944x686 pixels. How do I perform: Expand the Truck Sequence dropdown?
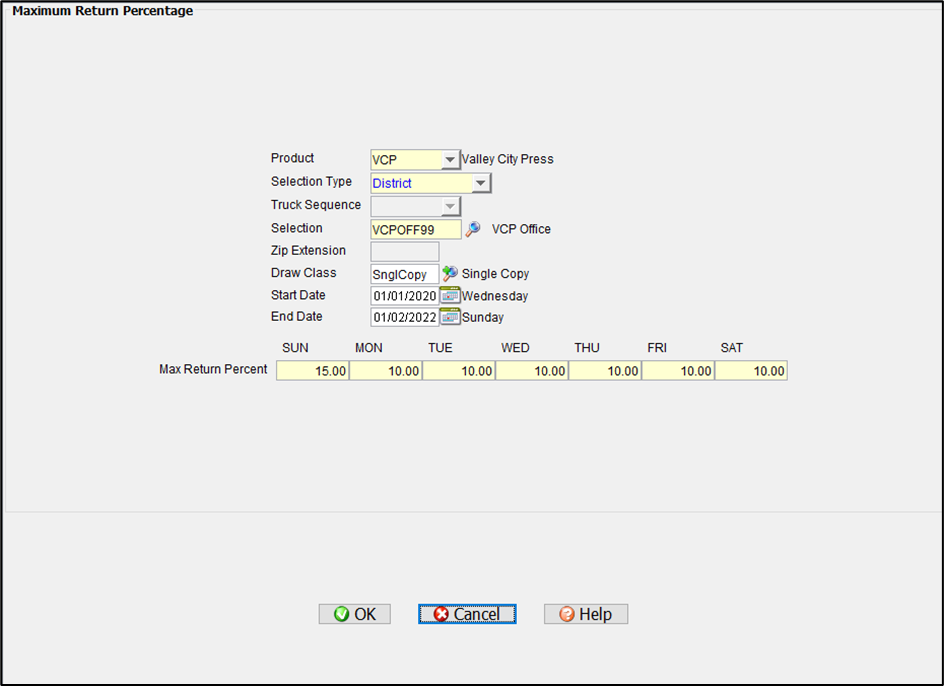click(x=450, y=206)
